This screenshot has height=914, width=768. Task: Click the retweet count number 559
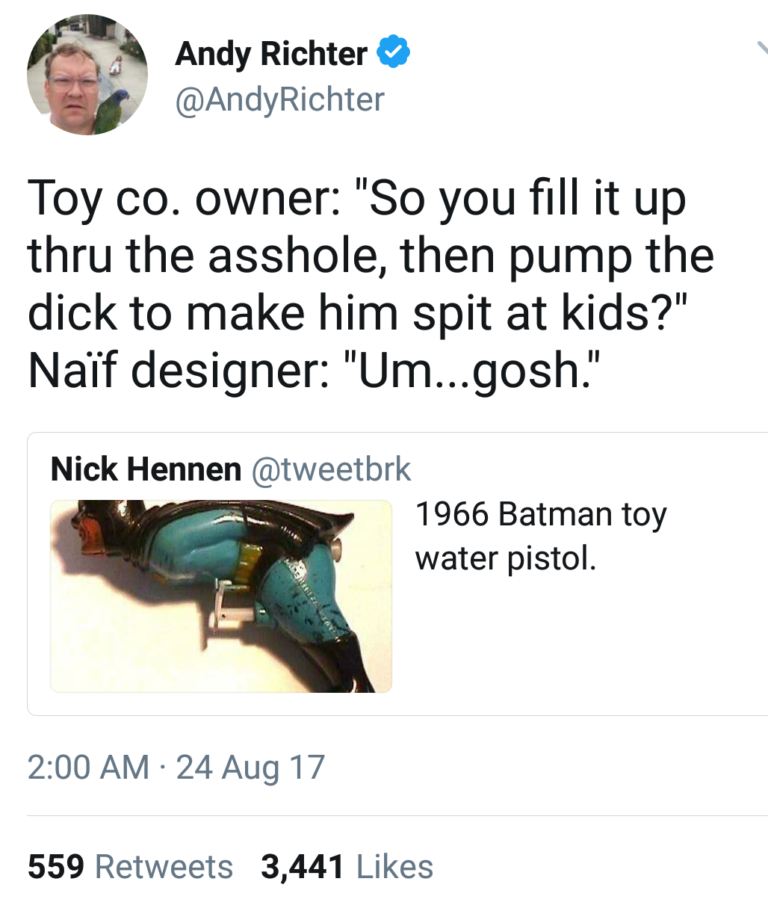point(56,866)
